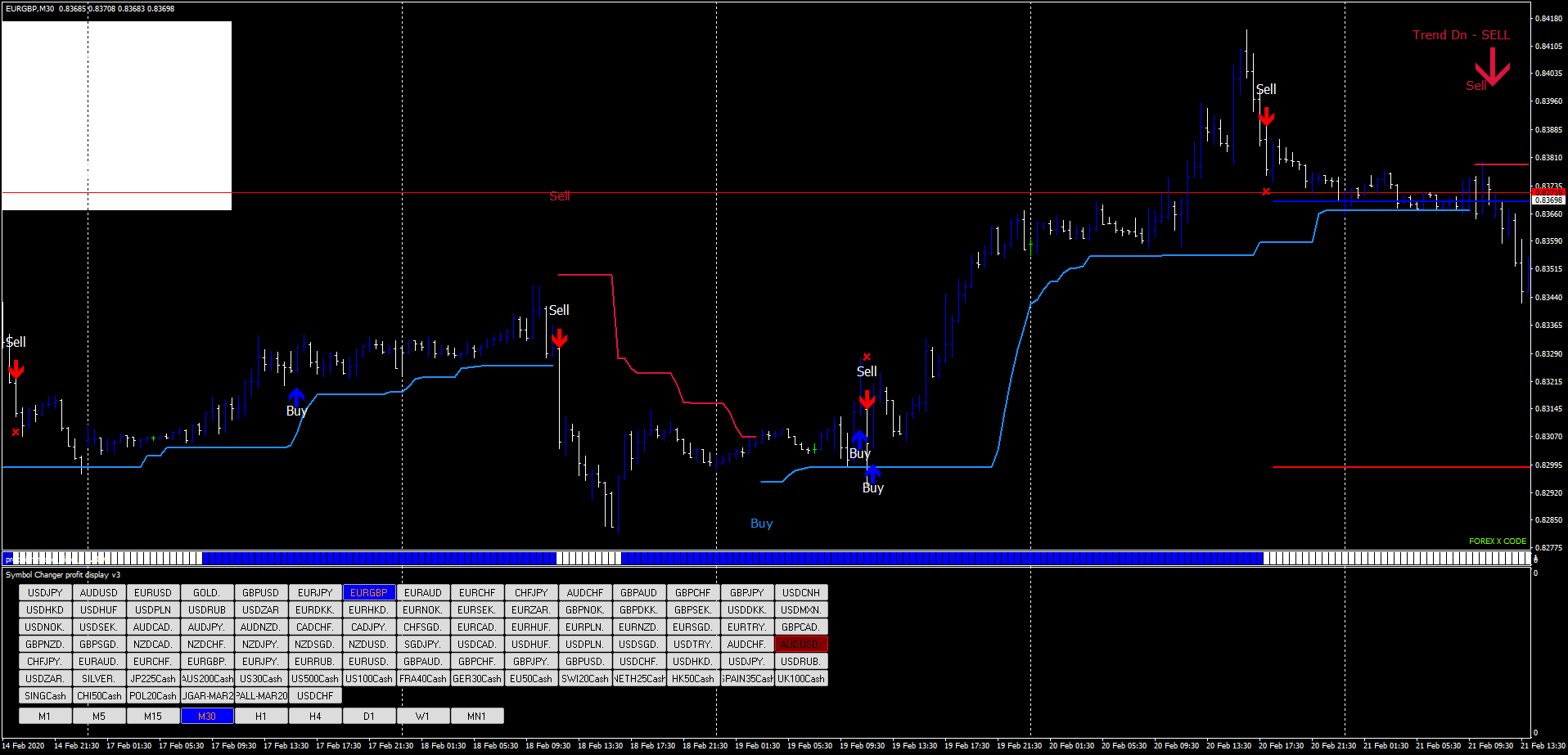Click the Sell arrow near the 20 Feb peak
The height and width of the screenshot is (755, 1568).
(1266, 116)
